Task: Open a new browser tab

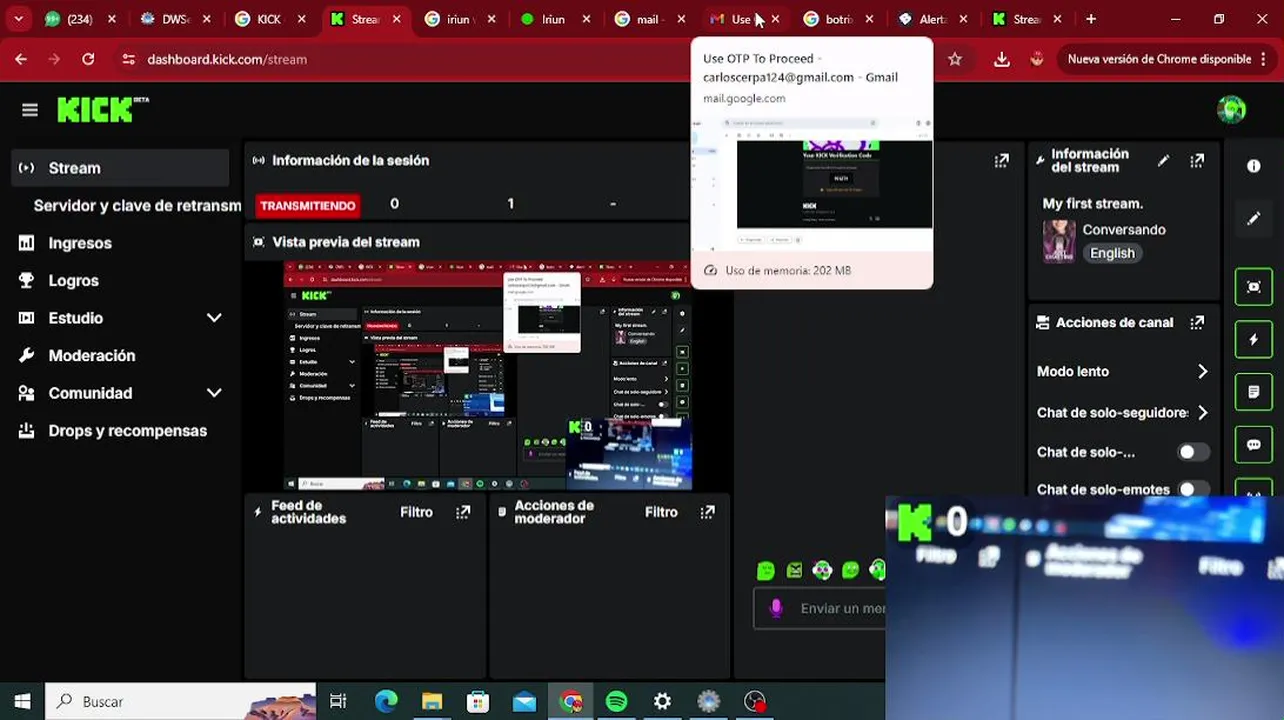Action: click(x=1091, y=19)
